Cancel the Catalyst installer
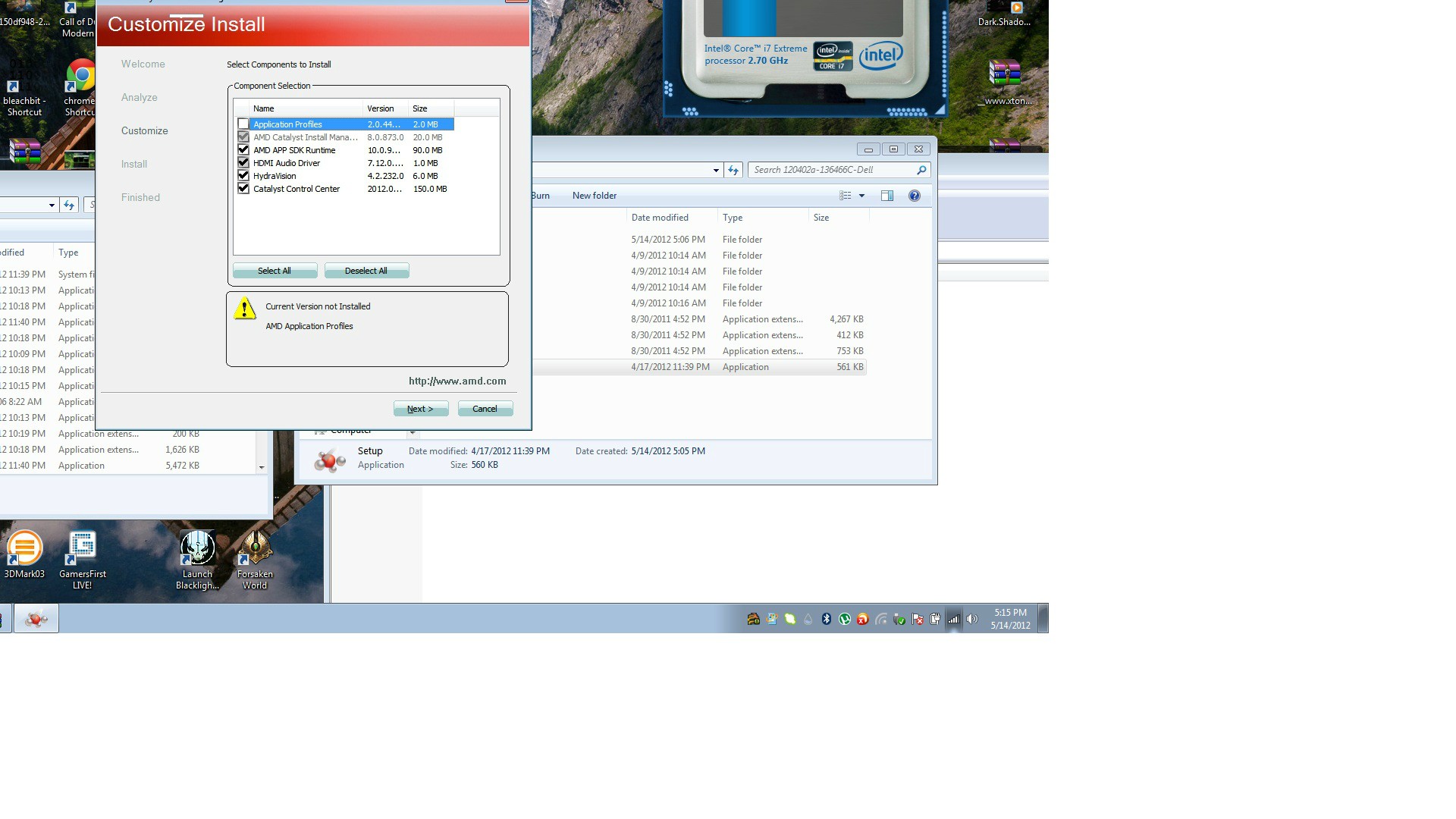Image resolution: width=1456 pixels, height=819 pixels. [x=485, y=409]
